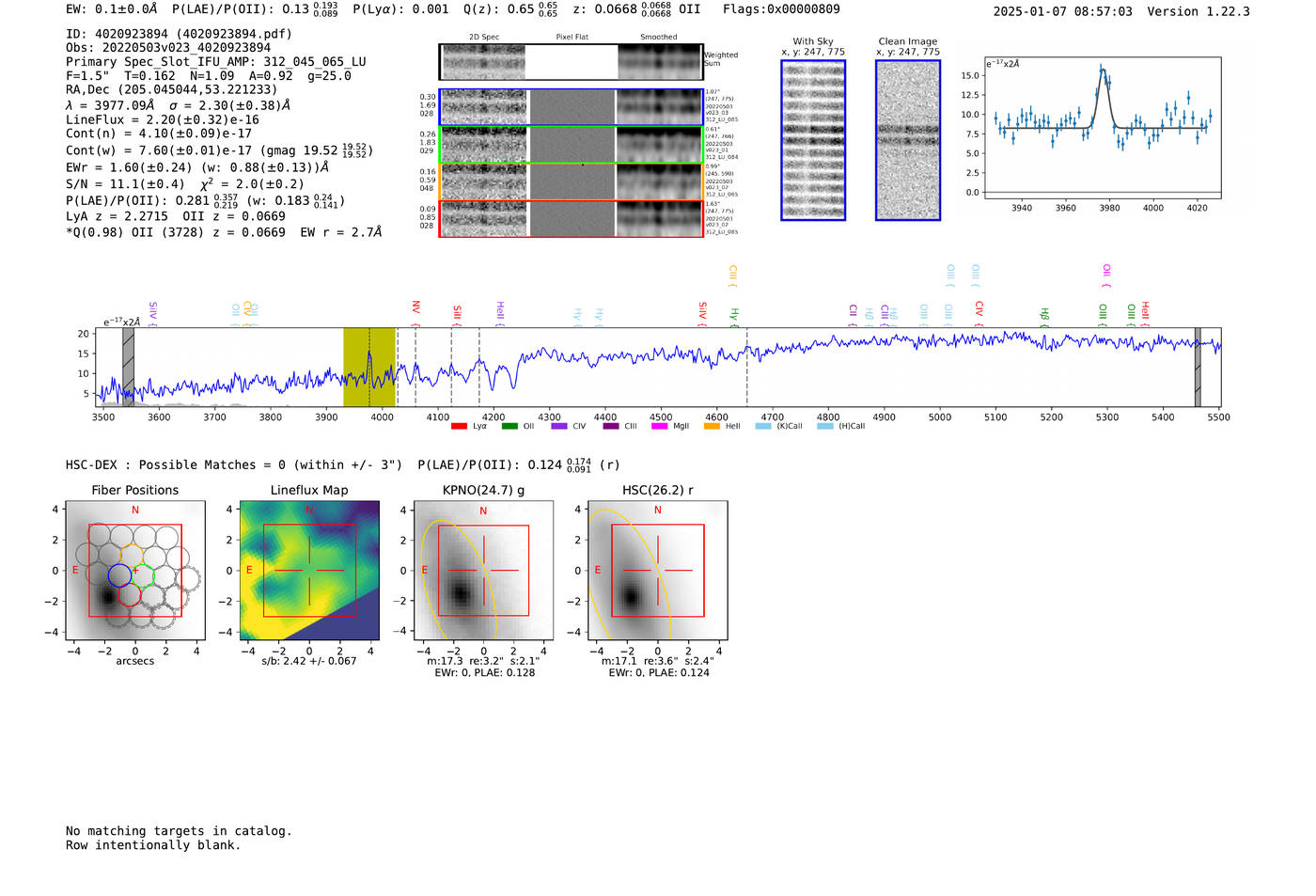Click the Obs: 20220503v023_4020923894 line
This screenshot has height=896, width=1316.
pos(168,48)
